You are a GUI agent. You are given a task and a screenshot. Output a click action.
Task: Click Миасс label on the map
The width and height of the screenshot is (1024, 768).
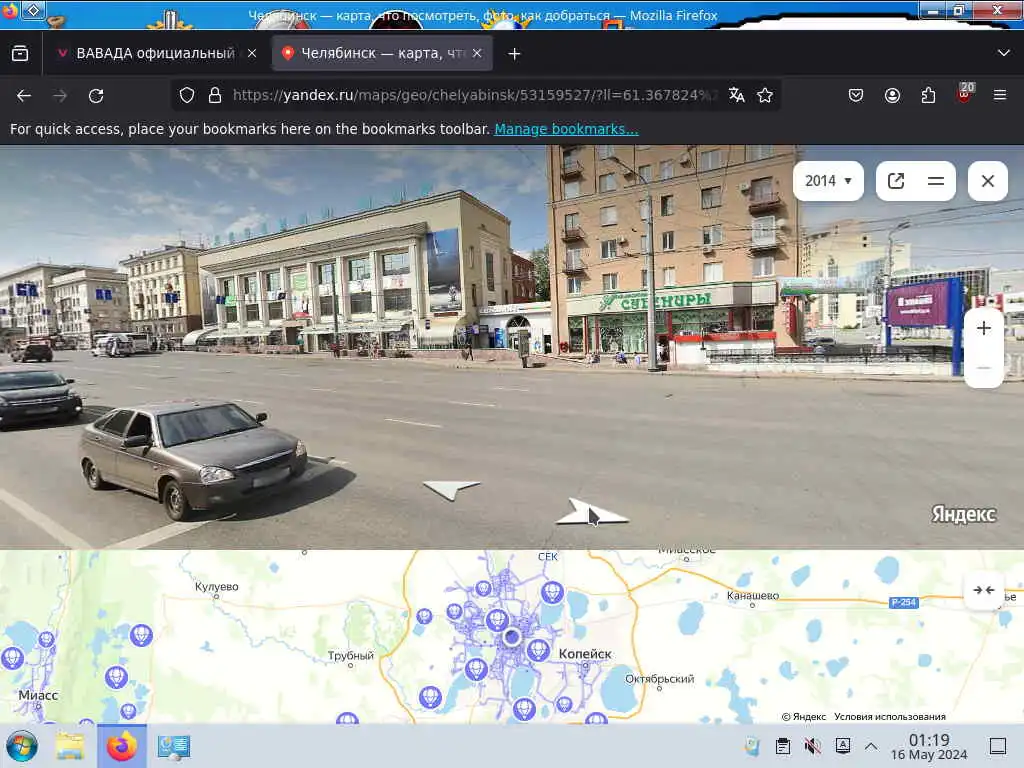pyautogui.click(x=38, y=696)
